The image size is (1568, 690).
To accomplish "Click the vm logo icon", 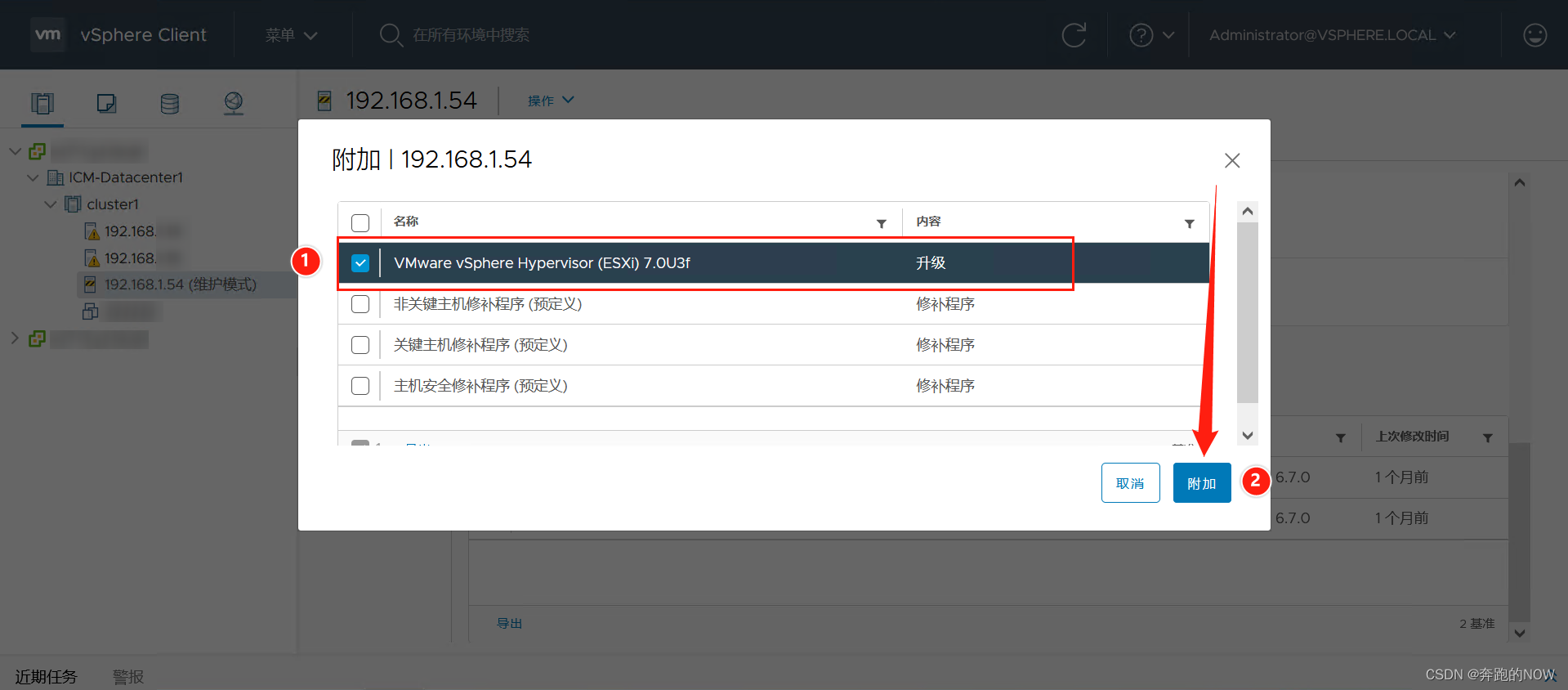I will point(47,34).
